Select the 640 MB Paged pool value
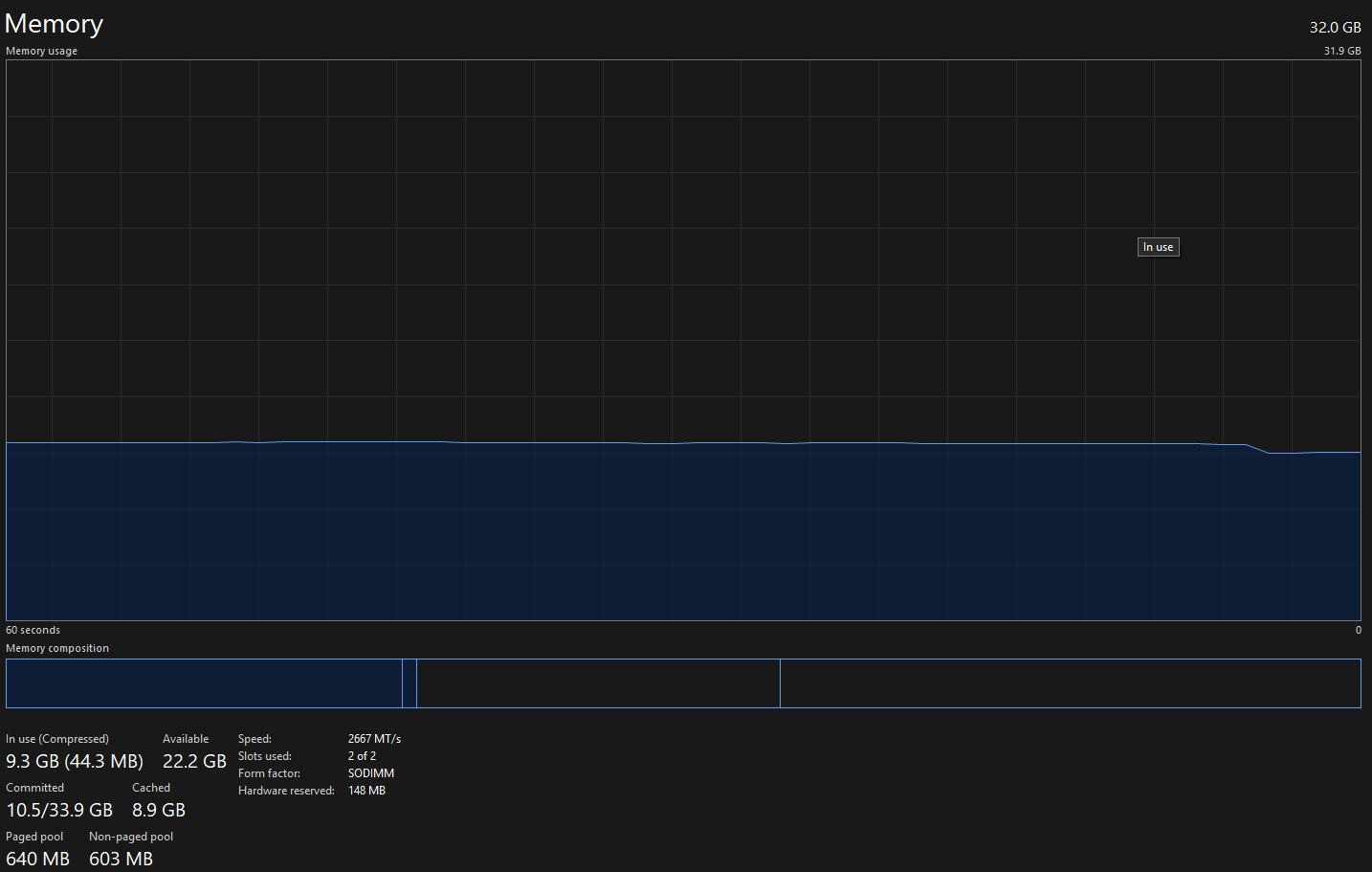The width and height of the screenshot is (1372, 872). [37, 859]
